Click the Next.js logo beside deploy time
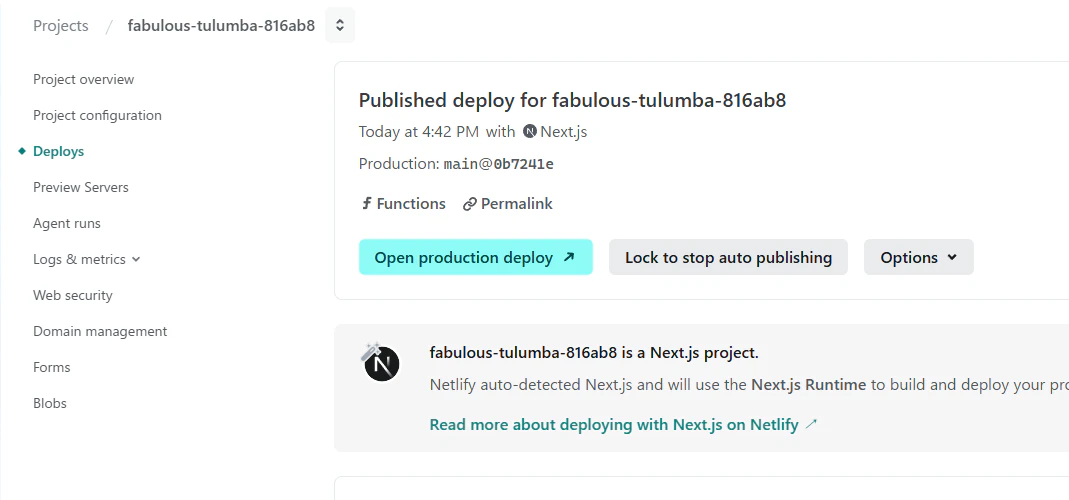 point(530,132)
